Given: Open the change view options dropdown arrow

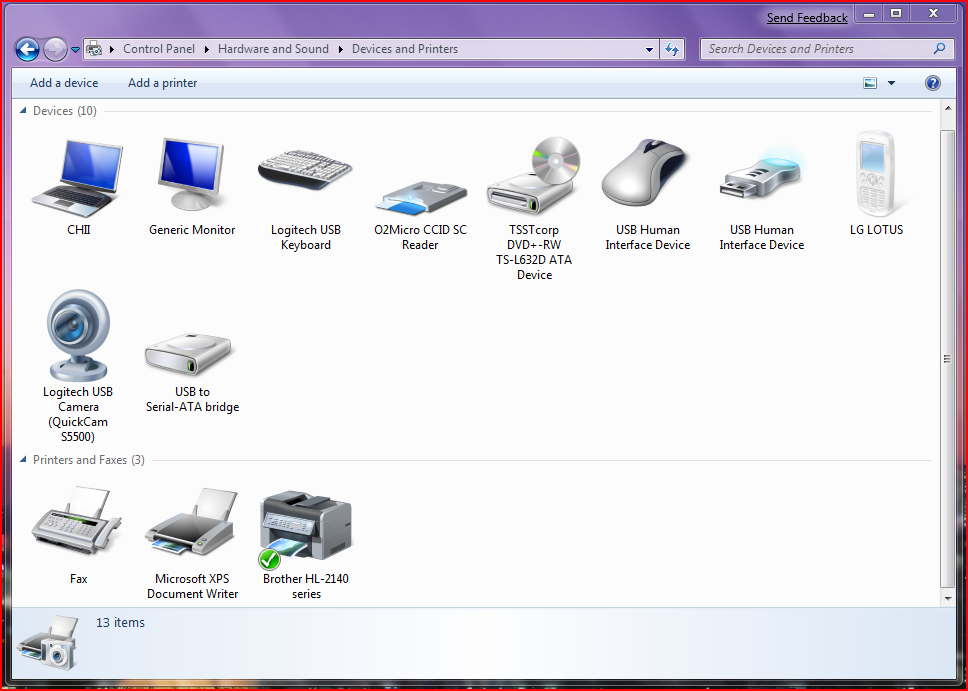Looking at the screenshot, I should [892, 84].
